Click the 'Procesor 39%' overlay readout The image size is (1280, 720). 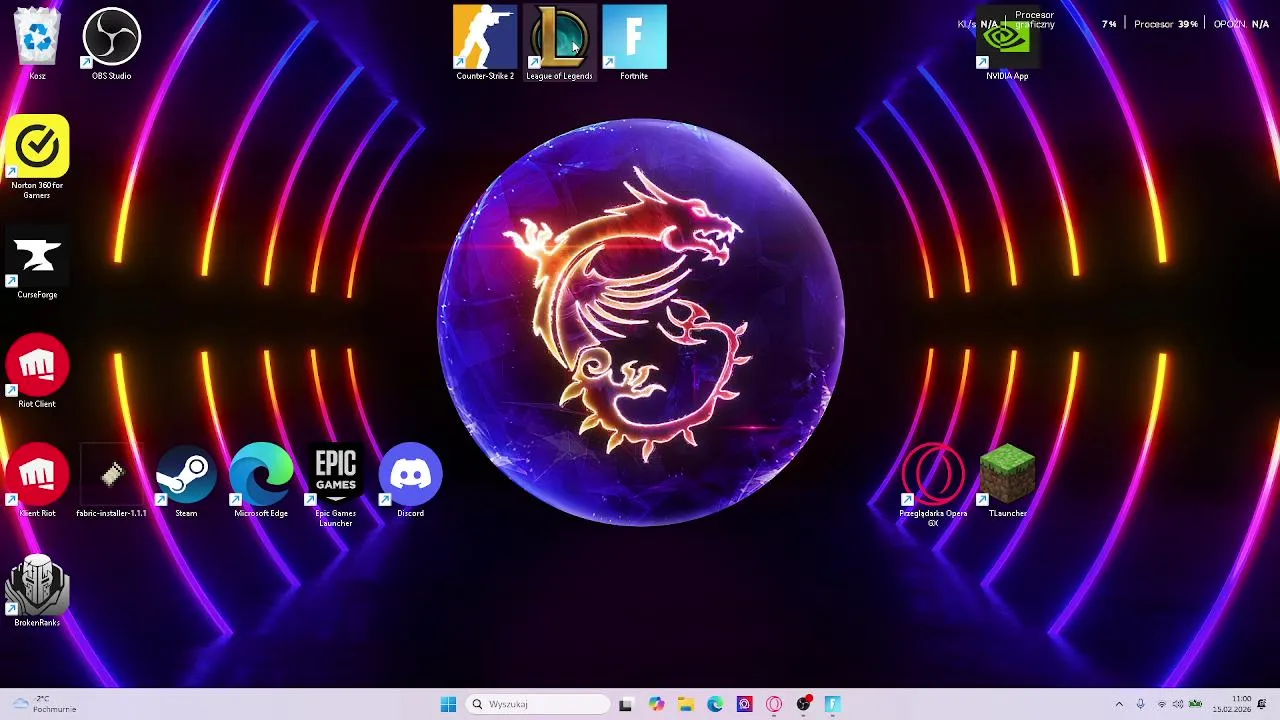1165,24
